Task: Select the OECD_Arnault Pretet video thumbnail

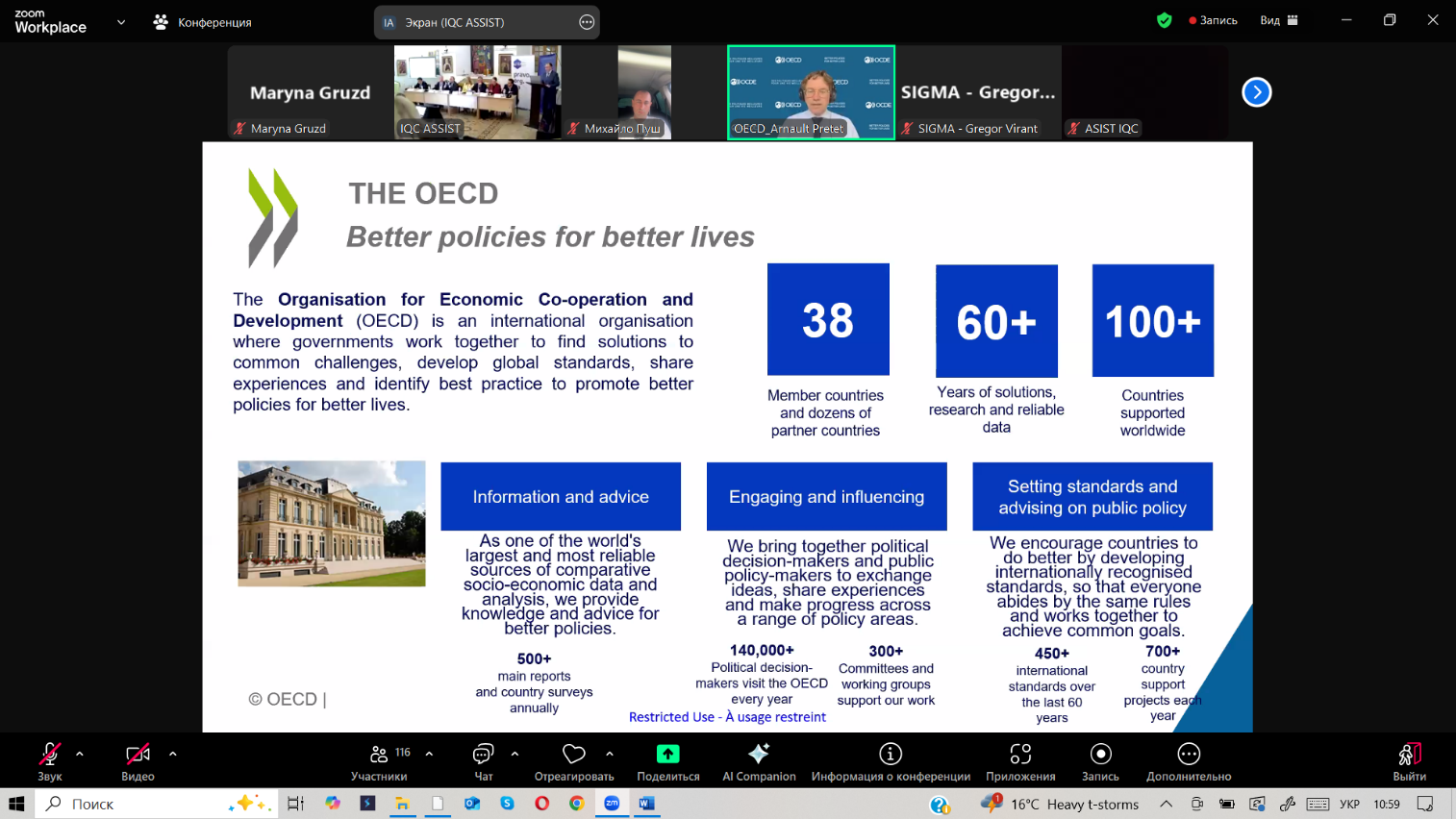Action: 811,92
